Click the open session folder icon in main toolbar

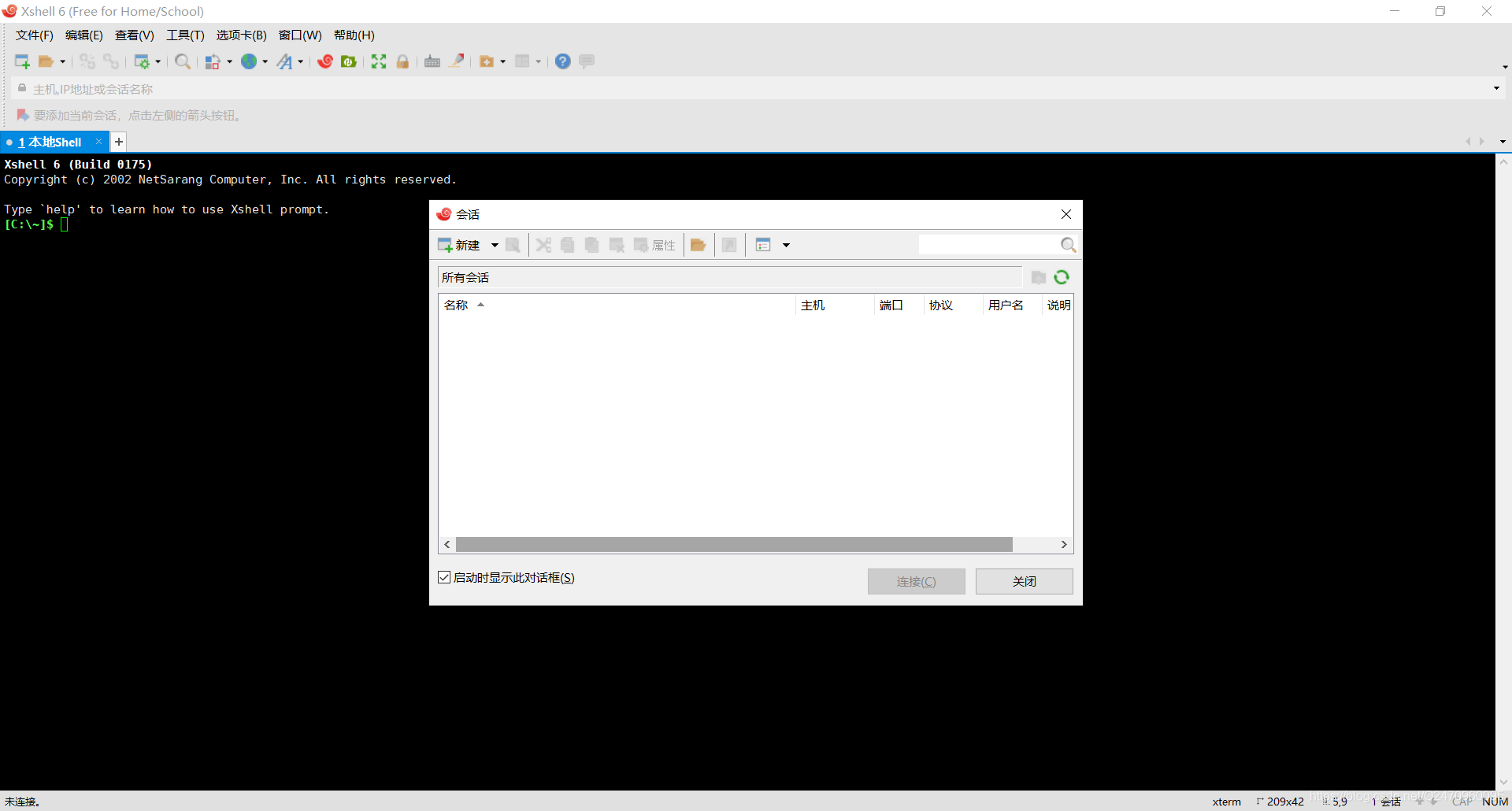pyautogui.click(x=46, y=61)
